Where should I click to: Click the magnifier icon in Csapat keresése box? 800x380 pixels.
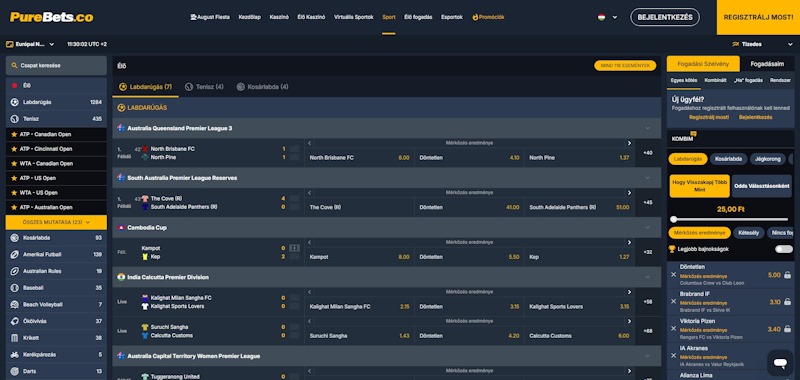(14, 66)
